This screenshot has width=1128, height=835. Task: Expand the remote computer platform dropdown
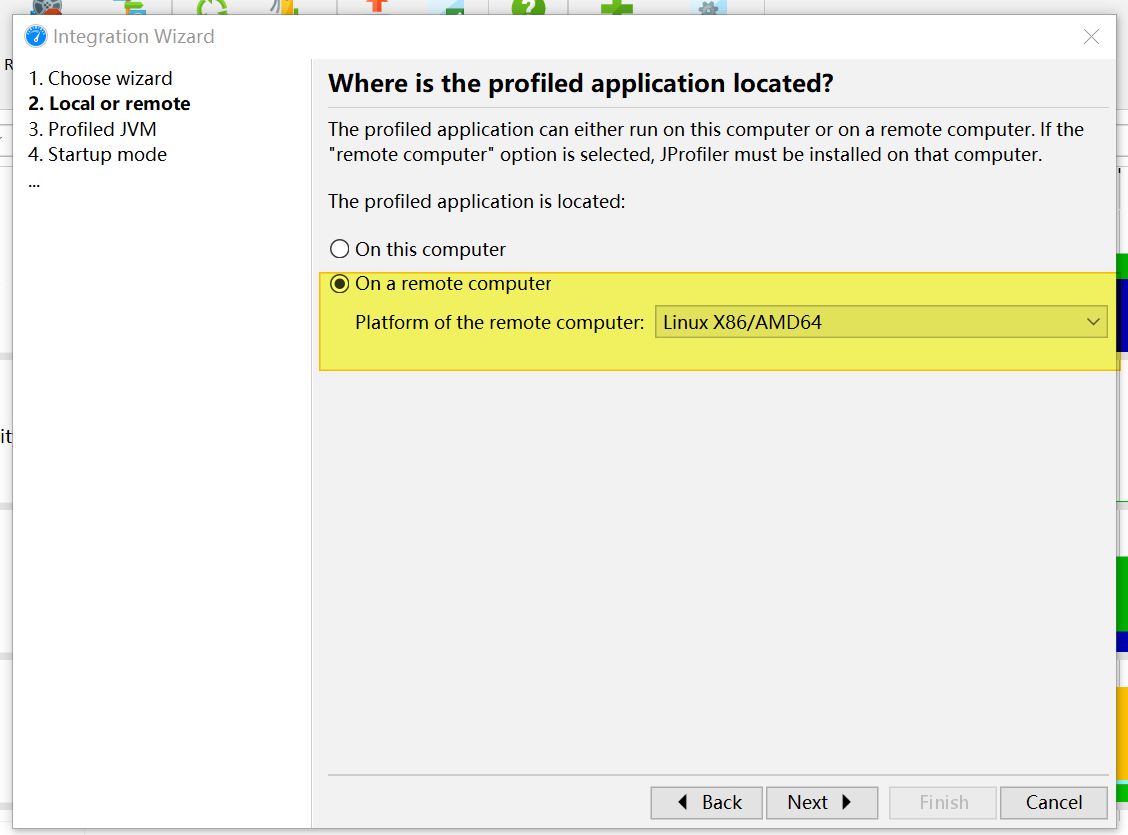click(x=881, y=322)
